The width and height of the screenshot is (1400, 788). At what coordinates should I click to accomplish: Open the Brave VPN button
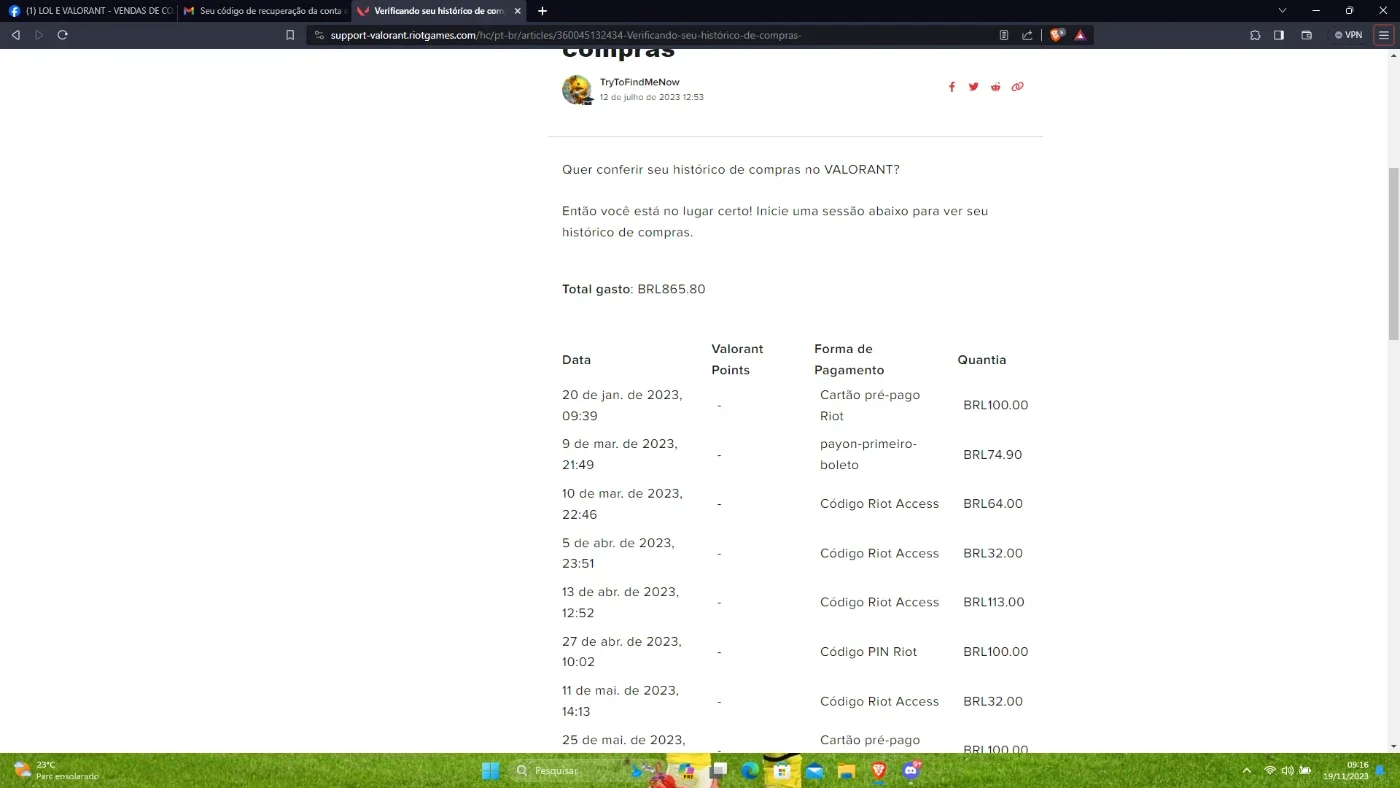(x=1348, y=35)
